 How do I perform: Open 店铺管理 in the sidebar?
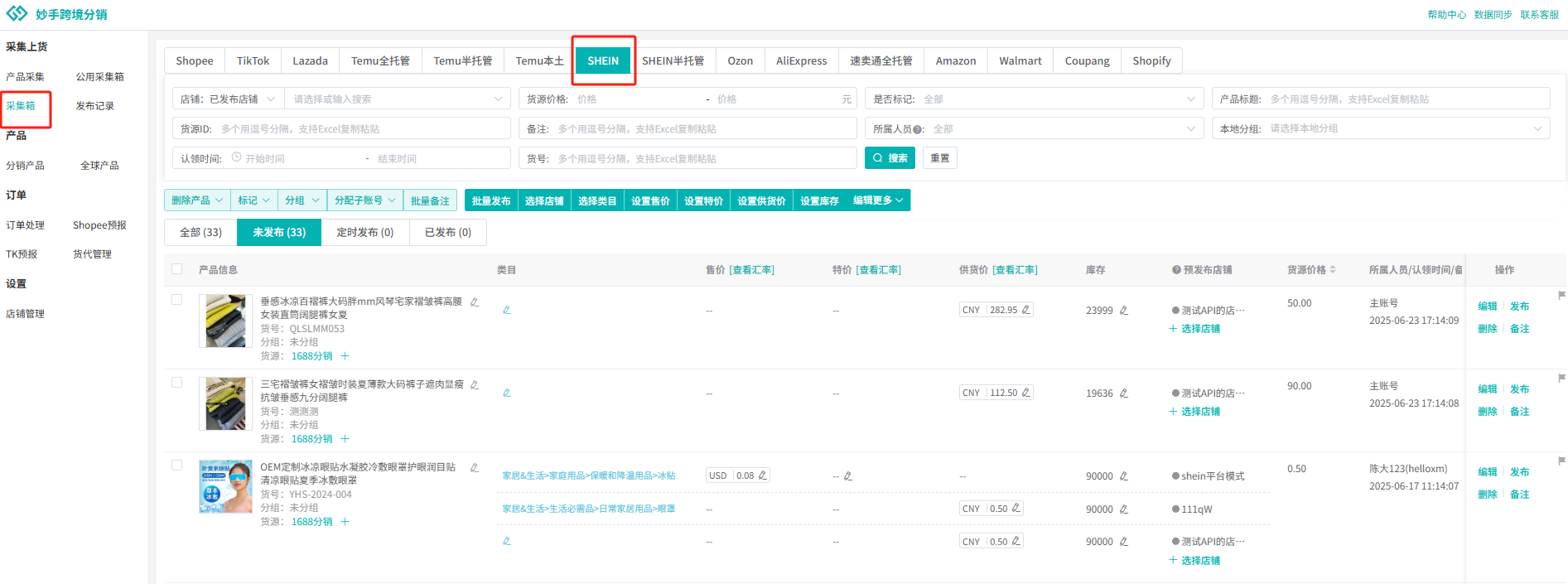[26, 314]
